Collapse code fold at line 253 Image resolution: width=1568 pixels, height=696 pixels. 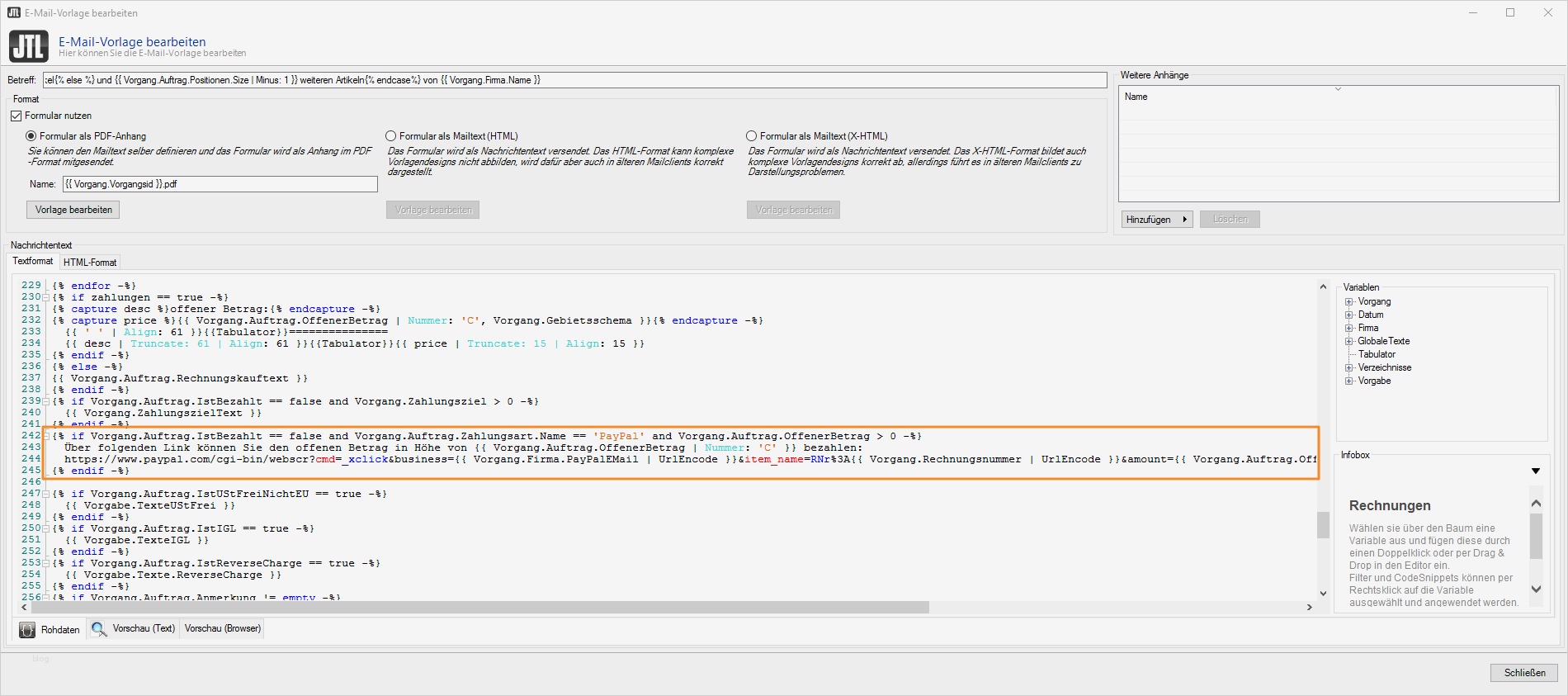(46, 563)
